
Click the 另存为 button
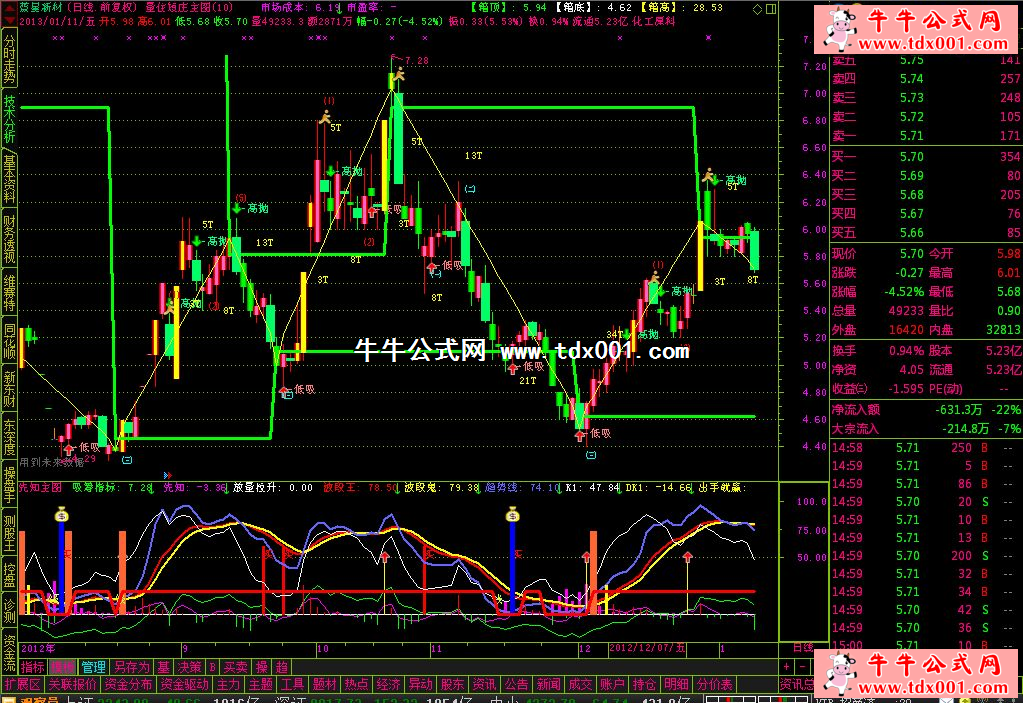point(131,667)
